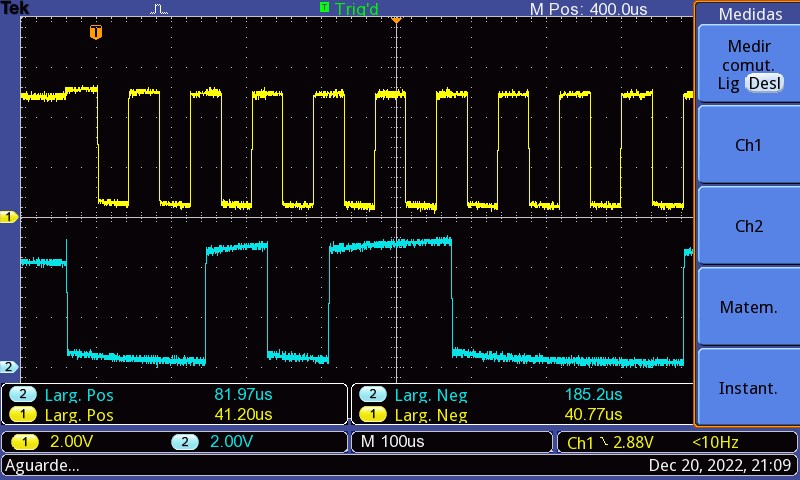The image size is (800, 480).
Task: Toggle Medir comut. Lig/Desl option
Action: [748, 64]
